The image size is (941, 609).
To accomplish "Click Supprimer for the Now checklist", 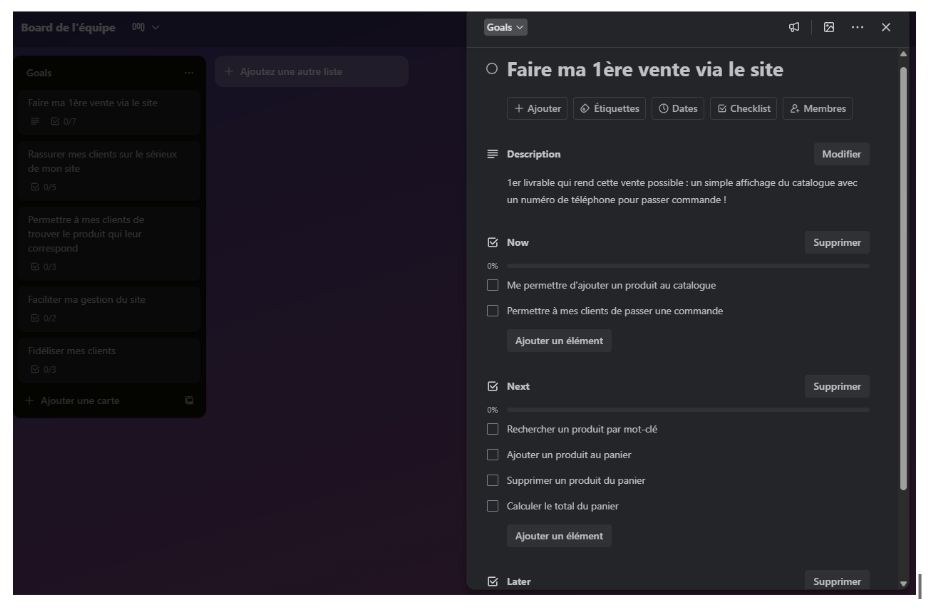I will [836, 242].
